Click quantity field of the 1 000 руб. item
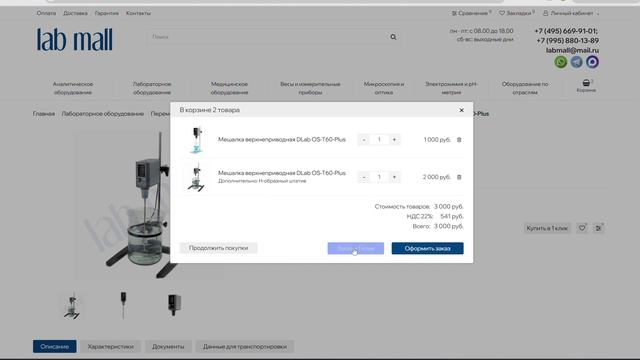 (x=379, y=140)
